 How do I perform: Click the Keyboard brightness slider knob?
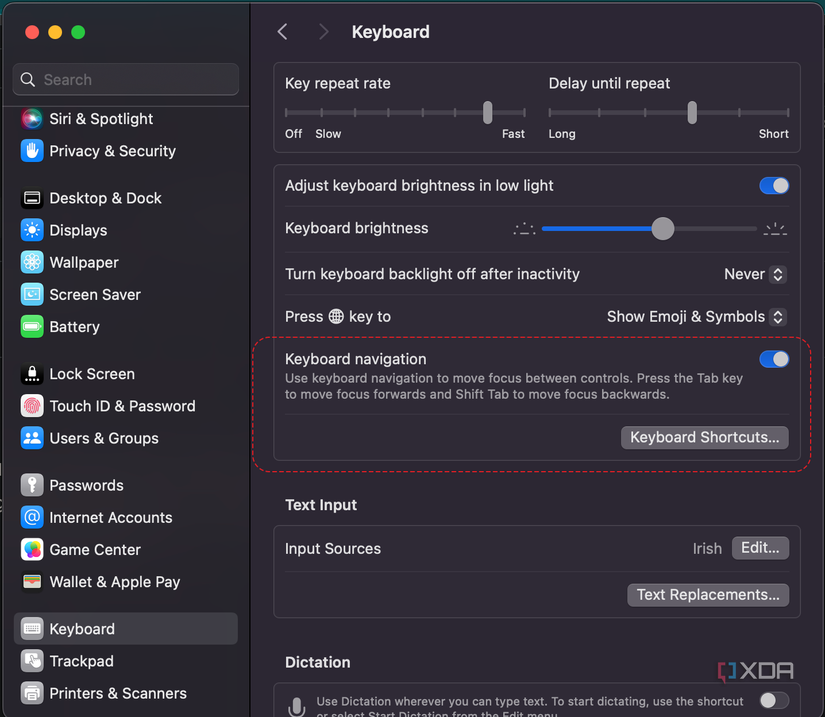(x=662, y=229)
